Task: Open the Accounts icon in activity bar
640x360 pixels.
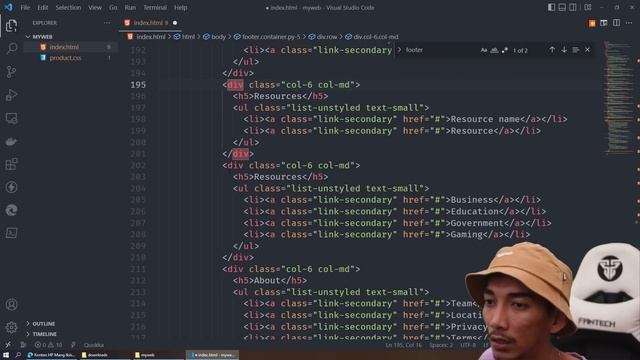Action: 11,304
